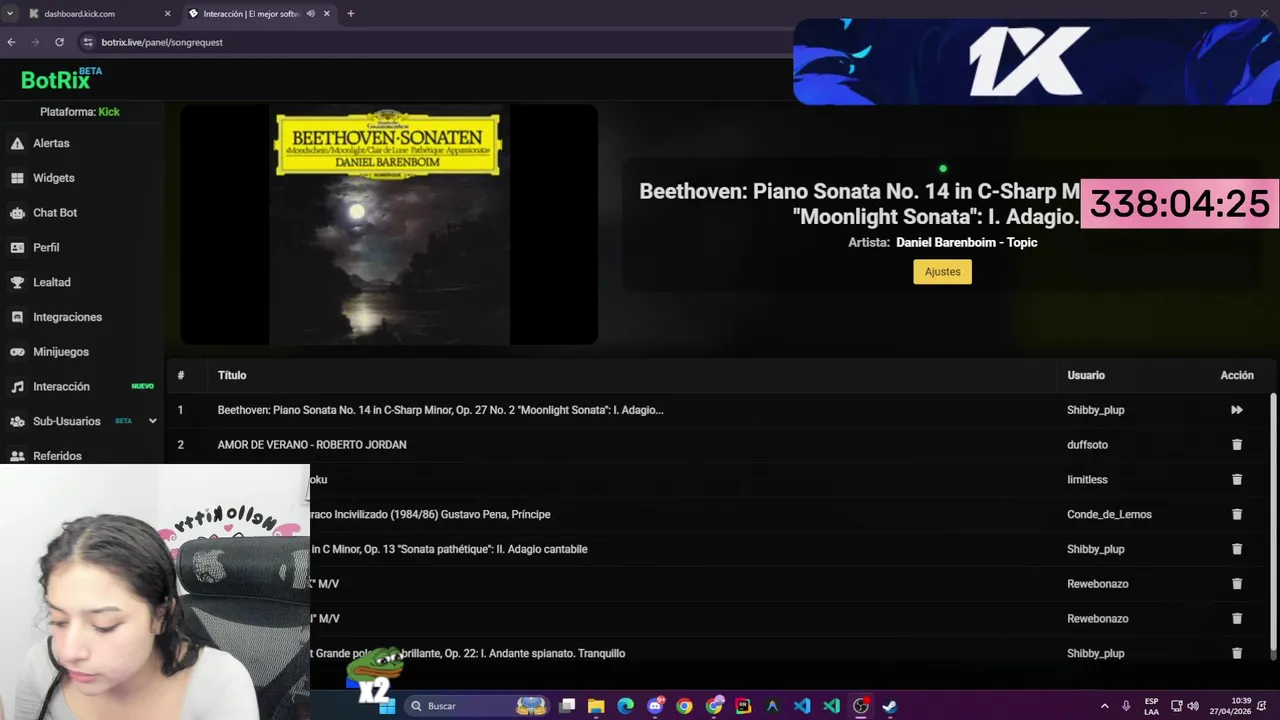The width and height of the screenshot is (1280, 720).
Task: Click the ESP LAA language indicator
Action: (x=1151, y=706)
